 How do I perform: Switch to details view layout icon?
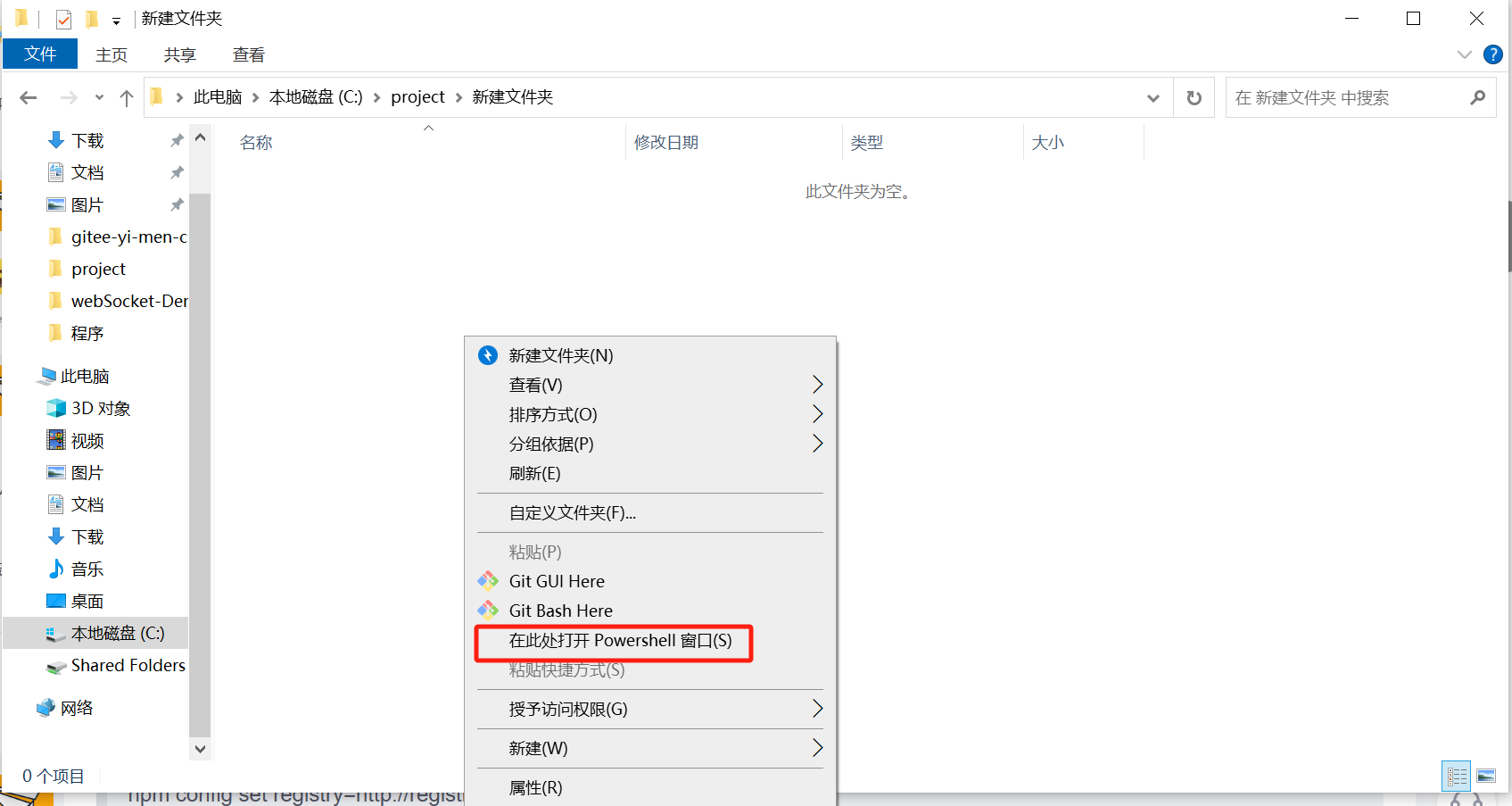pos(1457,776)
